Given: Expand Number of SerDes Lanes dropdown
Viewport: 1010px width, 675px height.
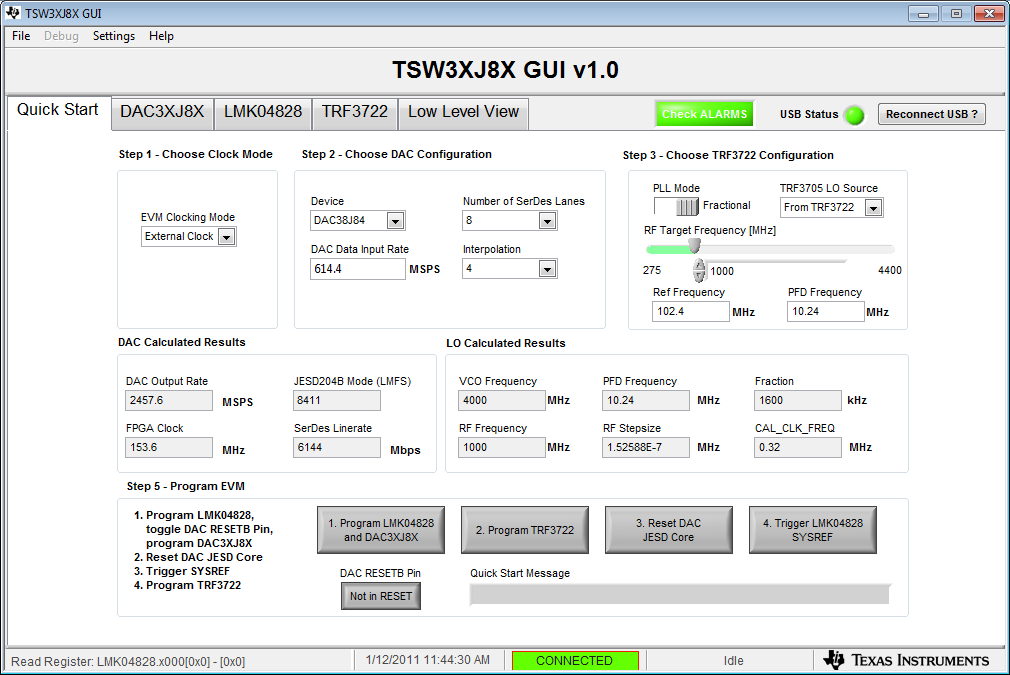Looking at the screenshot, I should tap(548, 221).
